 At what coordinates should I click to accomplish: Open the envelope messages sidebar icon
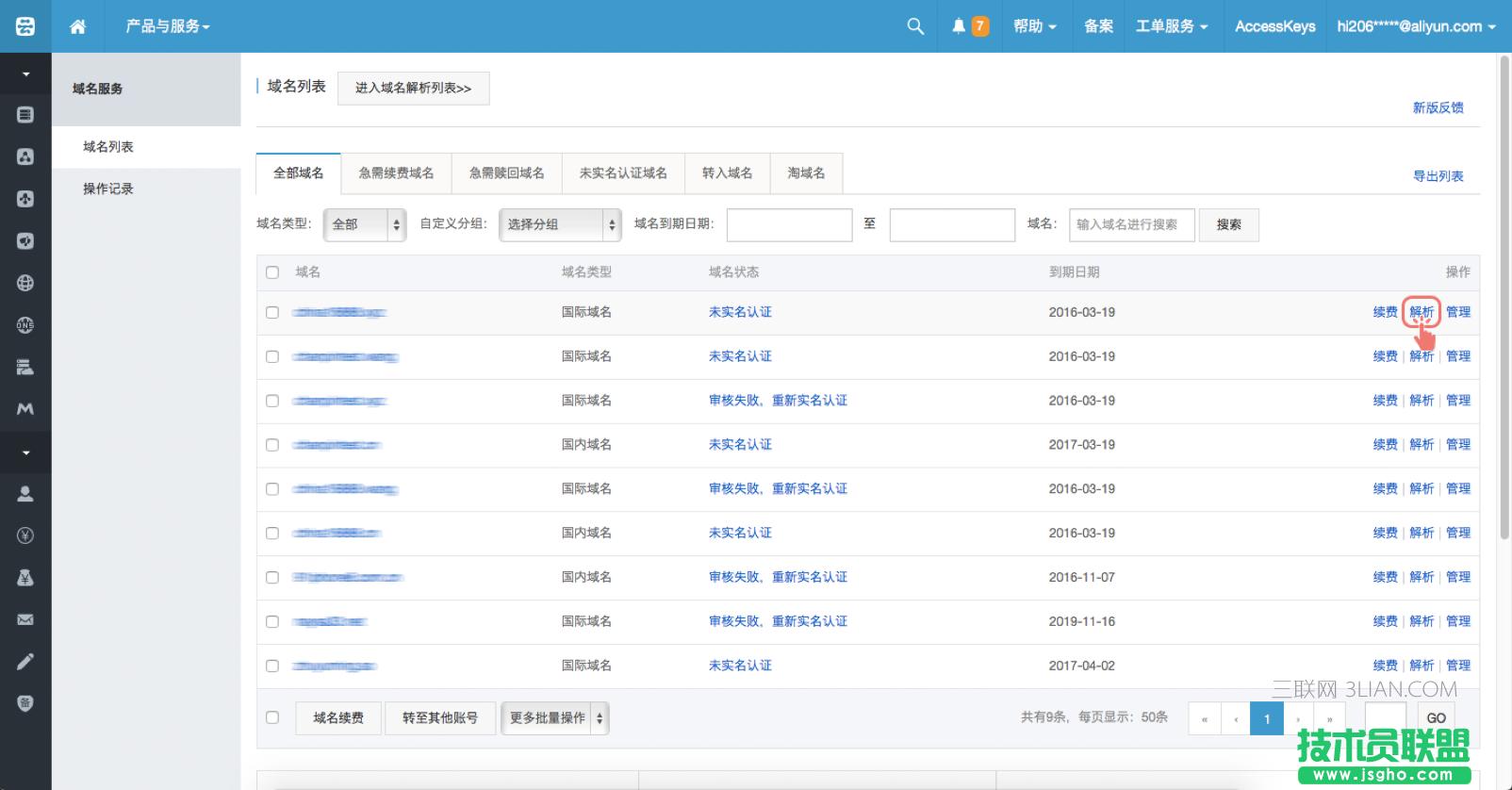[x=25, y=619]
